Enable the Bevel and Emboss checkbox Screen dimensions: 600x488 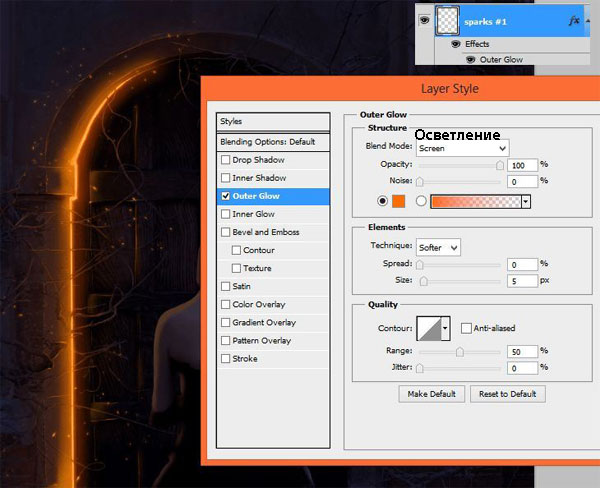(225, 232)
